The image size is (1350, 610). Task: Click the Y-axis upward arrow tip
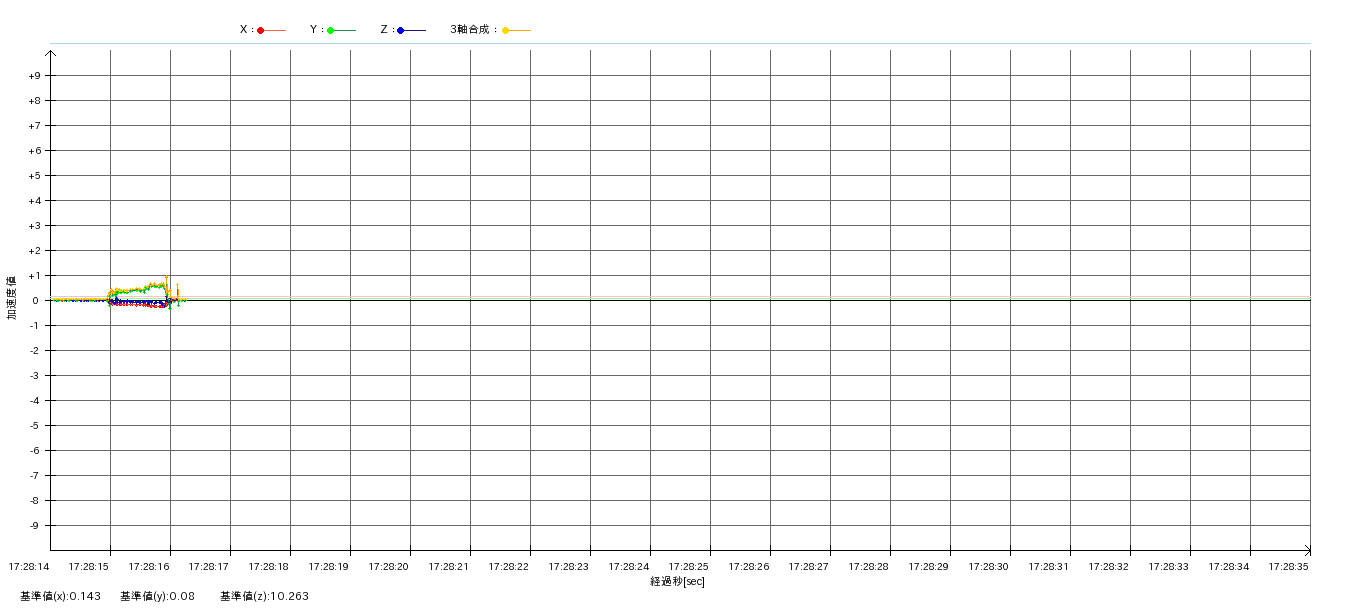[x=50, y=52]
